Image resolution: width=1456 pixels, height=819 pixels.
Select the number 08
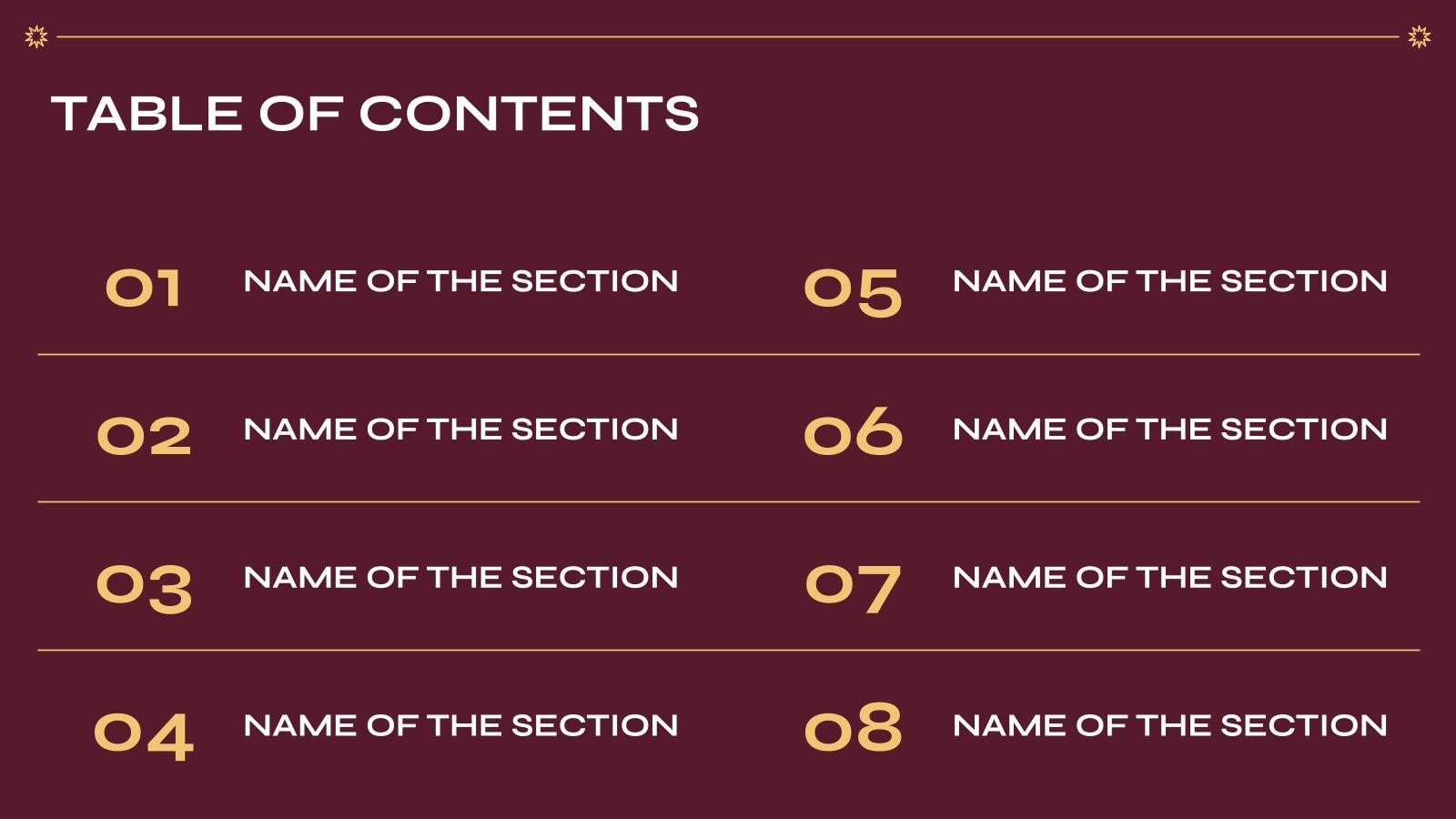853,728
